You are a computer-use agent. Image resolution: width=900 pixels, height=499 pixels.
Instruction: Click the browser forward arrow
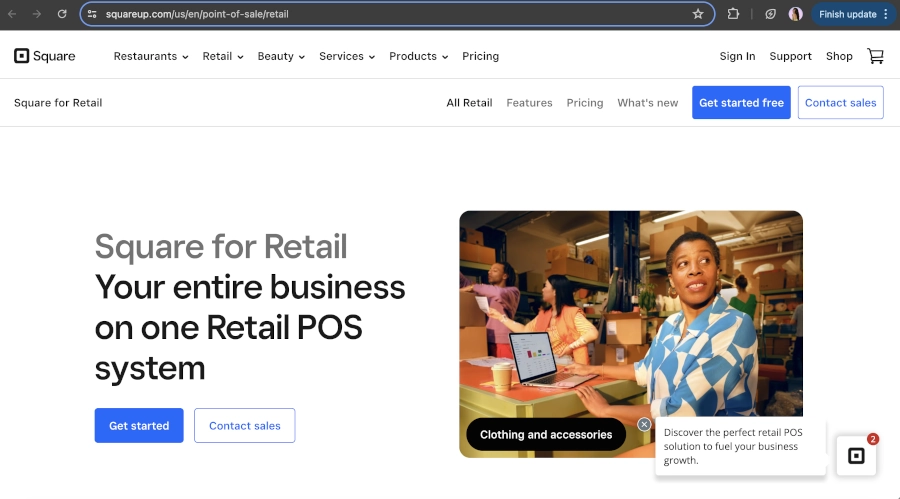[x=37, y=14]
